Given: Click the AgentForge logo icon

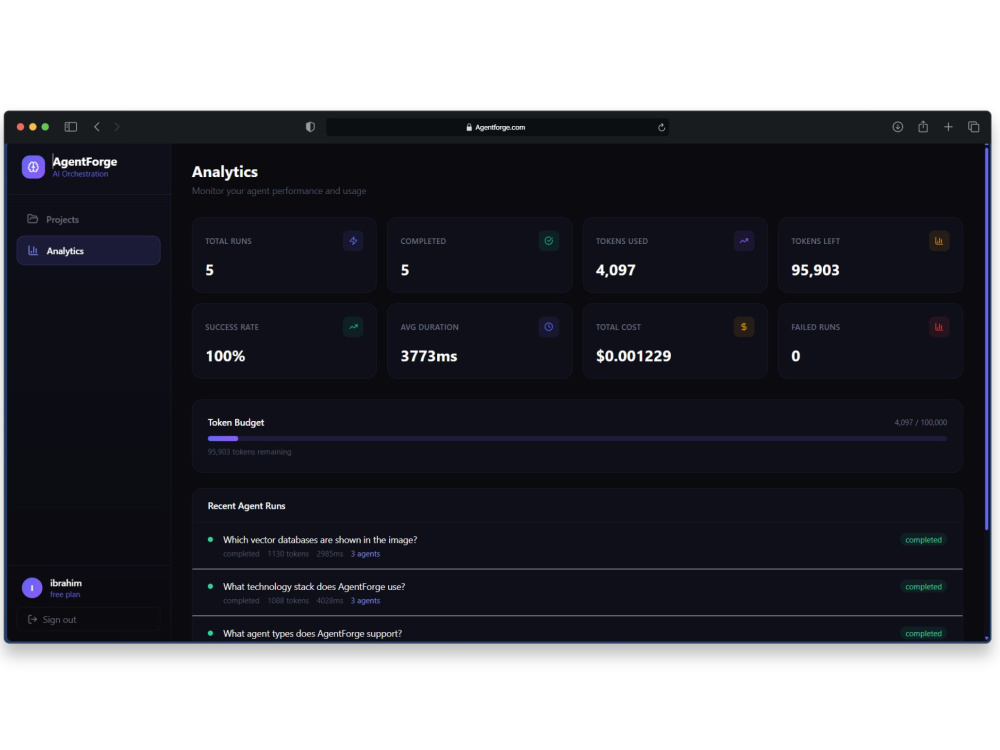Looking at the screenshot, I should click(x=33, y=167).
